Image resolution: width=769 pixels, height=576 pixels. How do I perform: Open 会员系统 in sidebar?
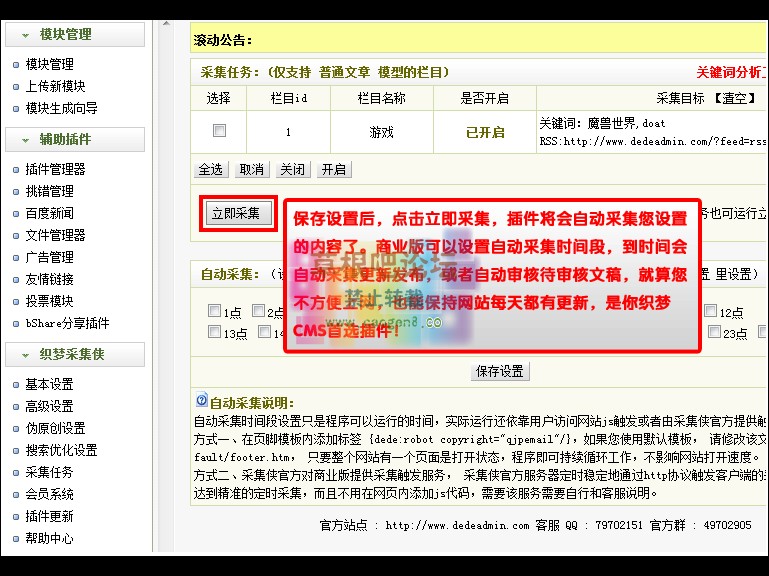(50, 494)
